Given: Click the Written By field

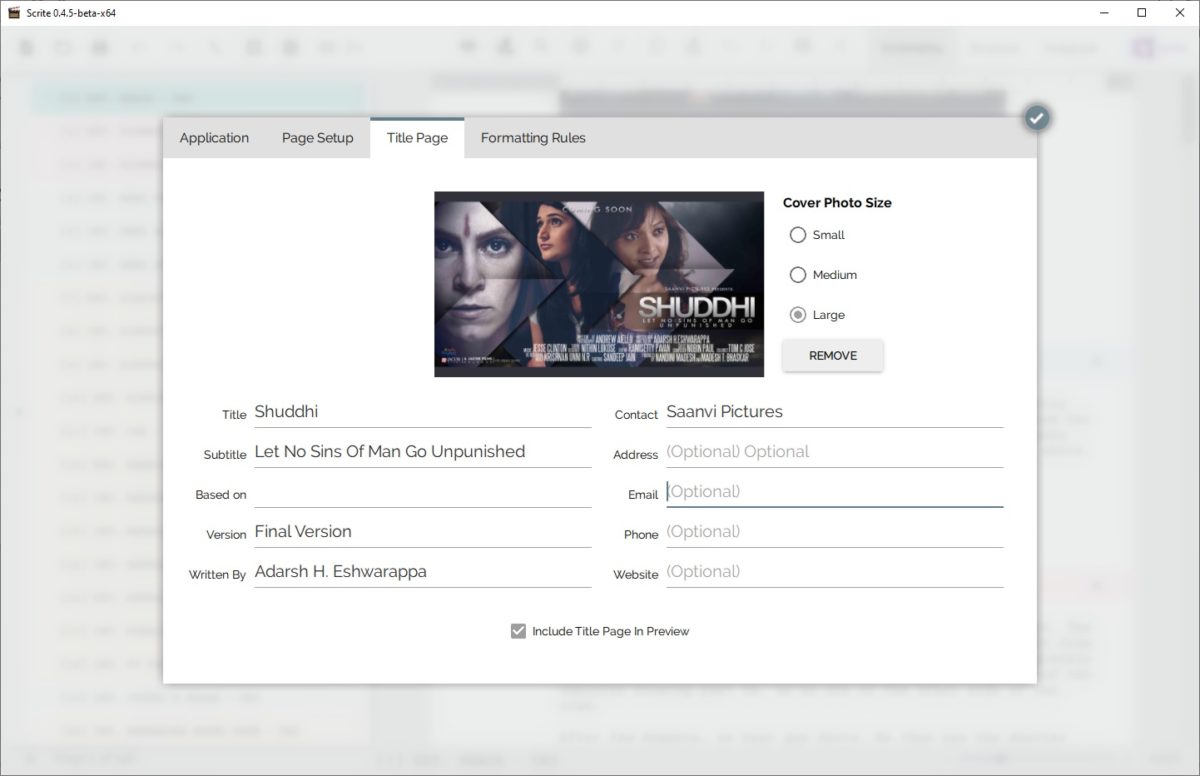Looking at the screenshot, I should tap(420, 571).
